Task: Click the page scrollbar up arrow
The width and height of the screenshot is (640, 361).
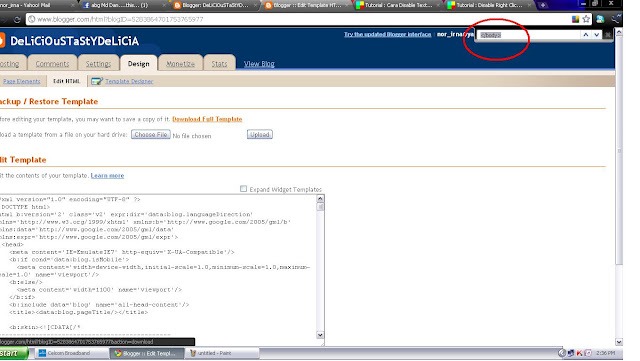Action: pos(619,32)
